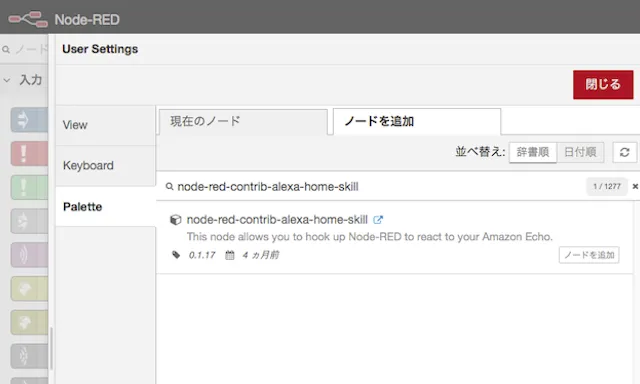
Task: Click the calendar icon beside 4 カ月前
Action: point(230,255)
